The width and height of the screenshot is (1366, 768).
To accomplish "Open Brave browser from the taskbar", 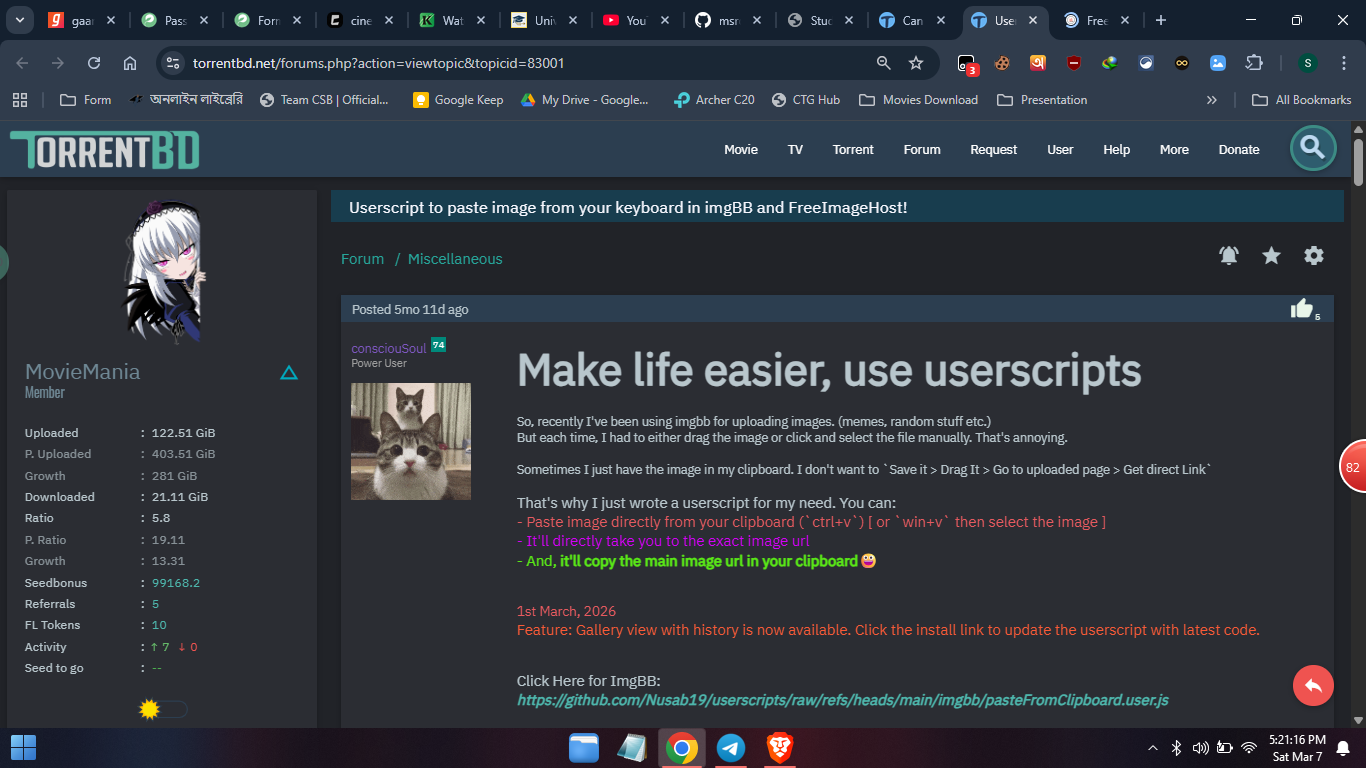I will (780, 748).
